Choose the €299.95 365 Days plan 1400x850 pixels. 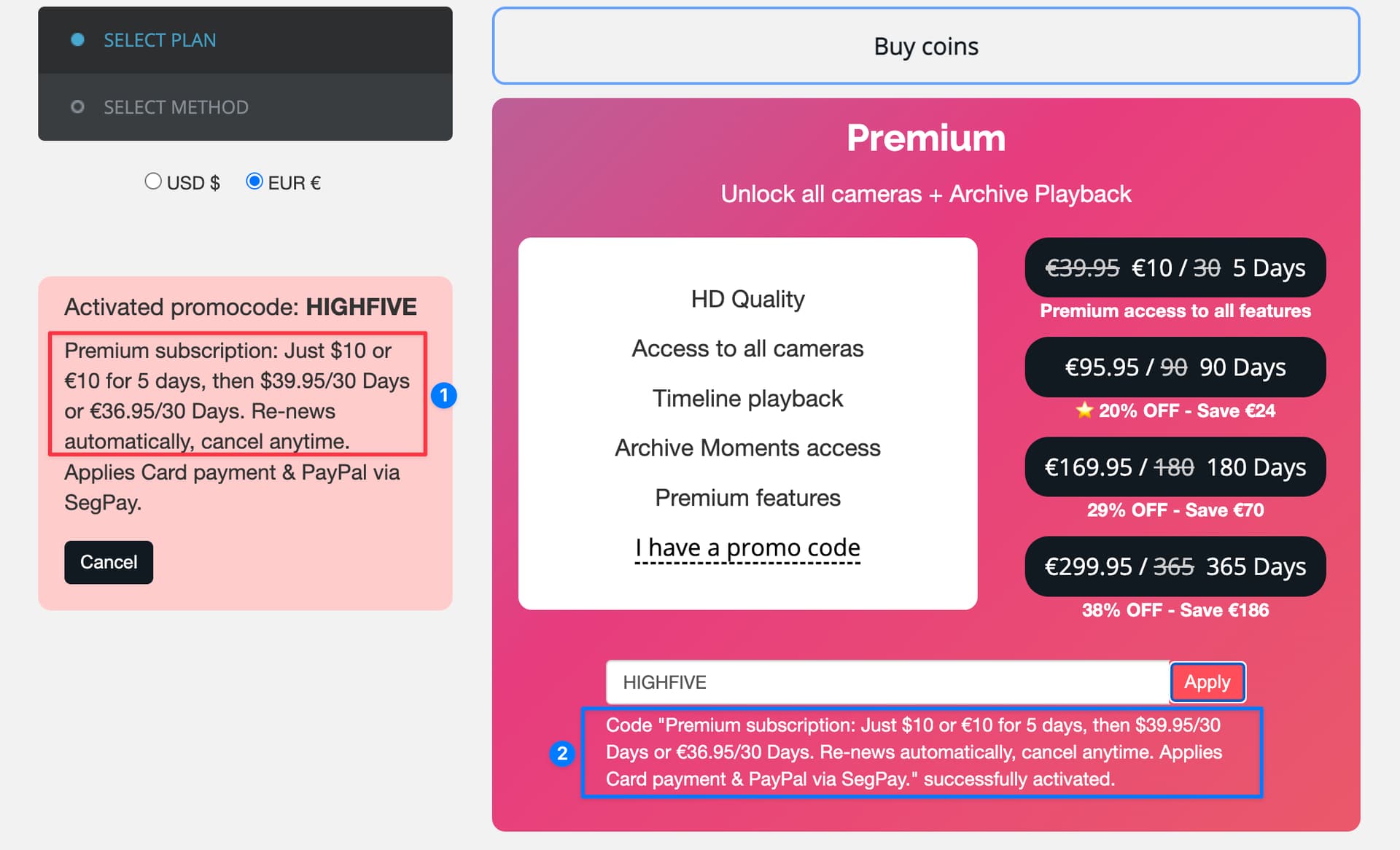[x=1175, y=566]
